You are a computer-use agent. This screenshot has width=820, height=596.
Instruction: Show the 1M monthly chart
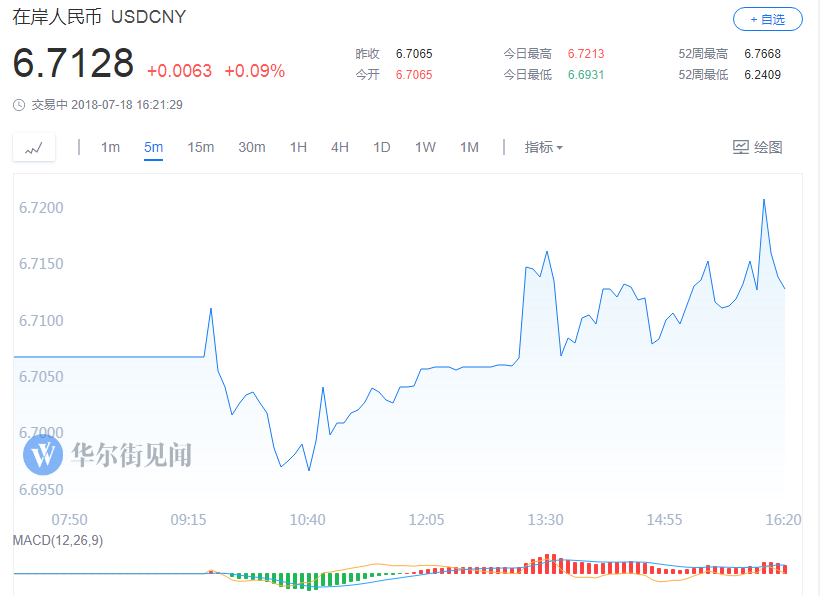click(x=469, y=147)
